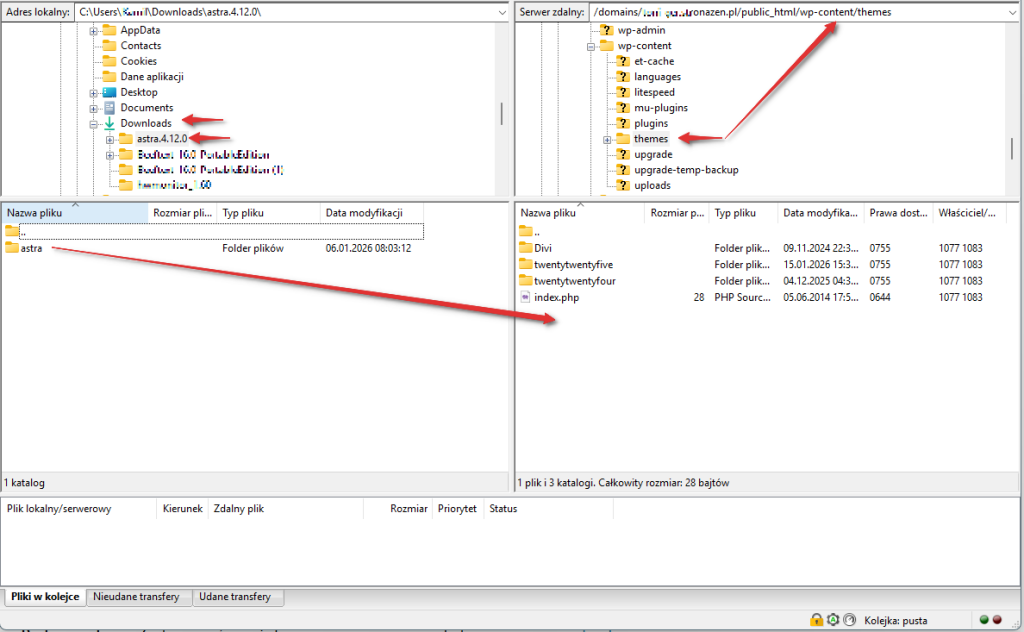The height and width of the screenshot is (632, 1024).
Task: Click the astra folder icon in local list
Action: click(12, 248)
